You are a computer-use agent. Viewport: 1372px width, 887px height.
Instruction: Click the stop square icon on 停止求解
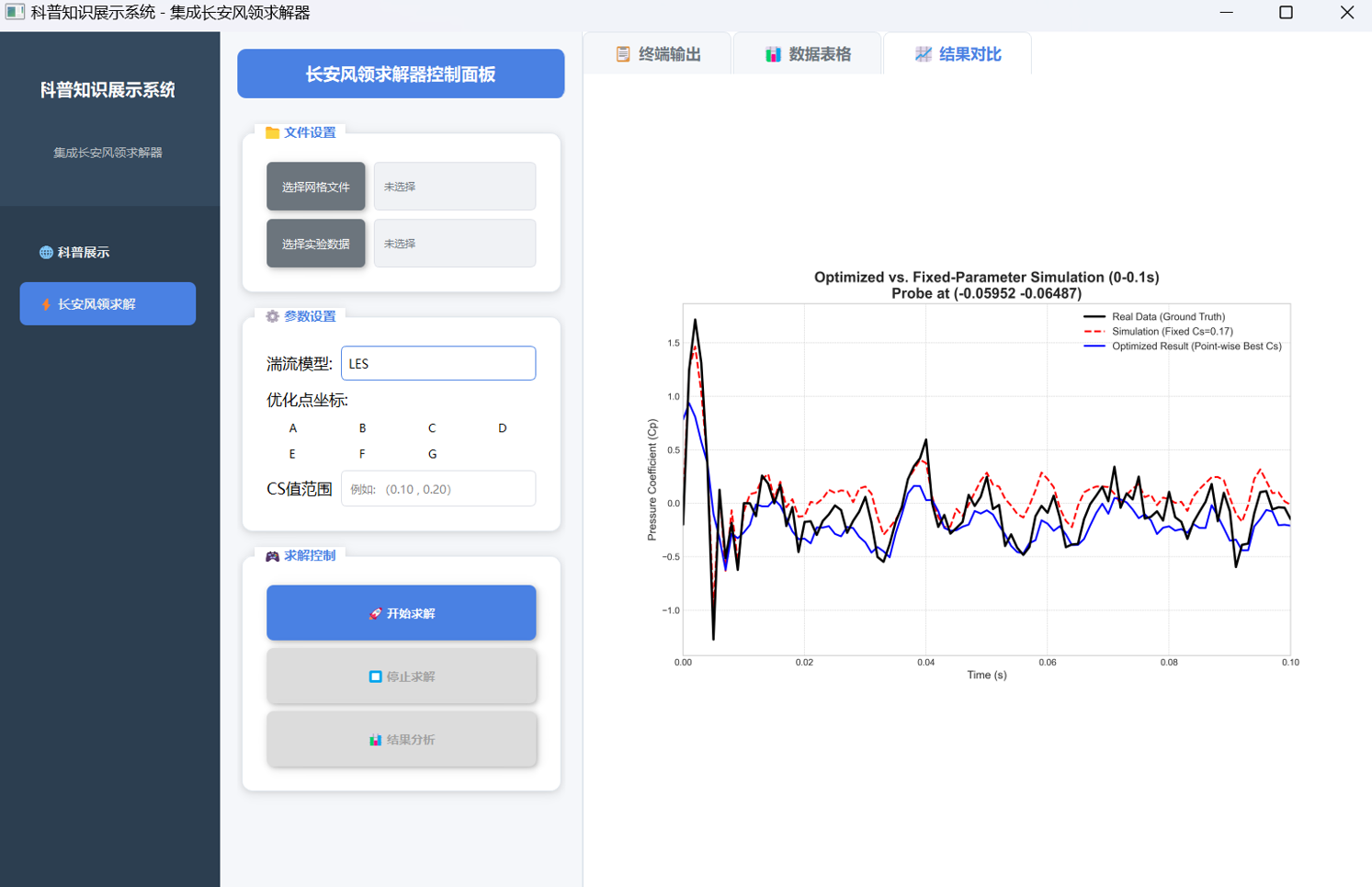375,677
